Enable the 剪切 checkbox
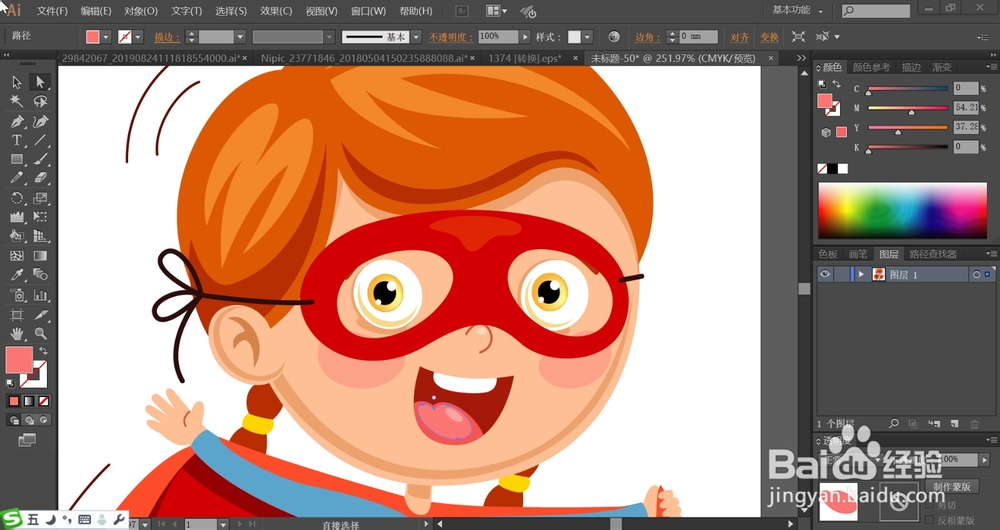 (x=930, y=505)
